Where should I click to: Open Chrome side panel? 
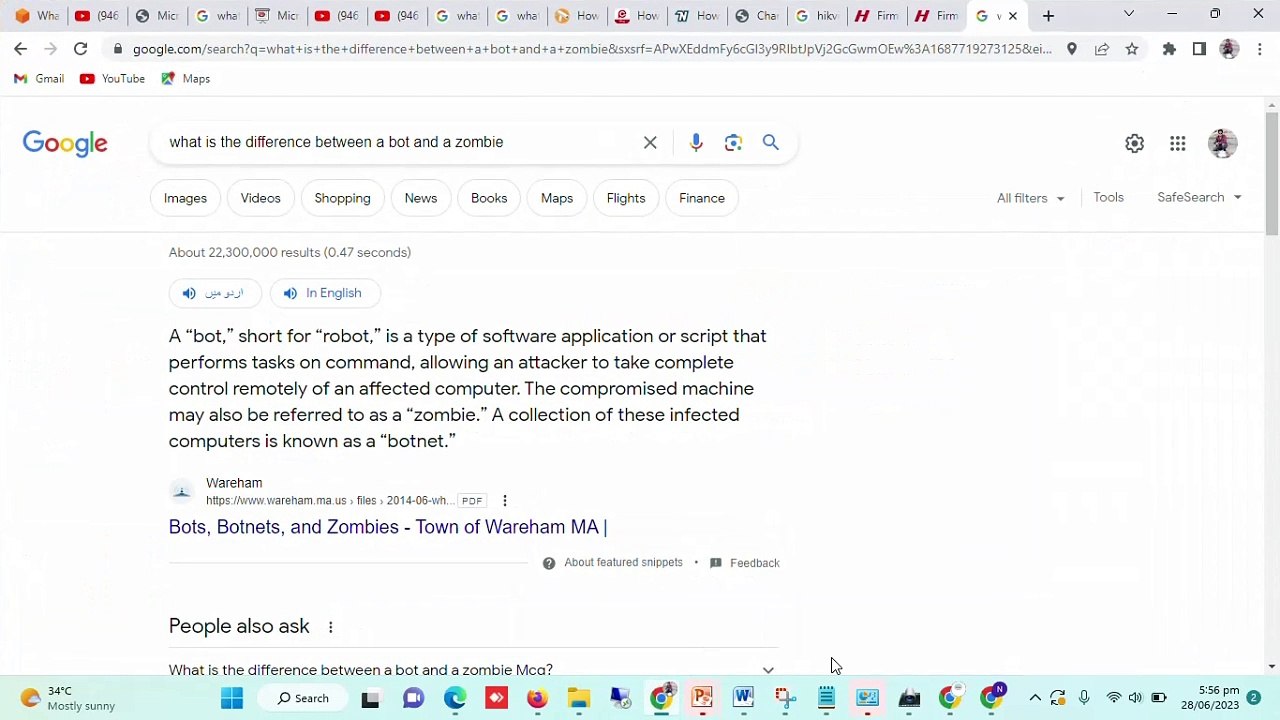coord(1199,49)
